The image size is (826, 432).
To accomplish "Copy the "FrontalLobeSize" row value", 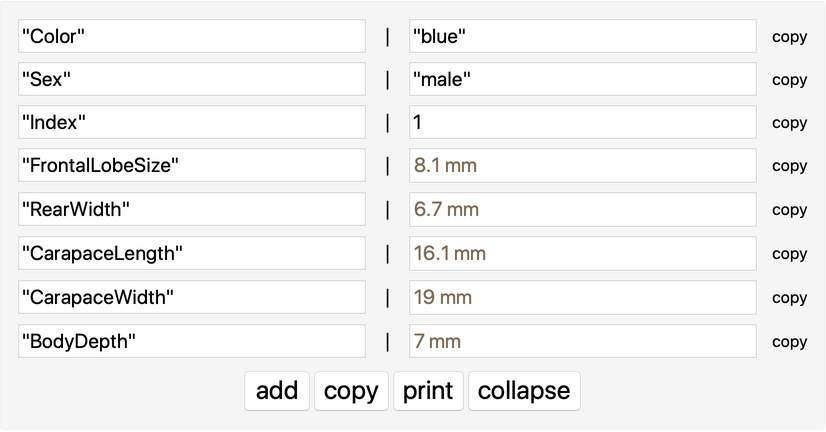I will pos(789,166).
